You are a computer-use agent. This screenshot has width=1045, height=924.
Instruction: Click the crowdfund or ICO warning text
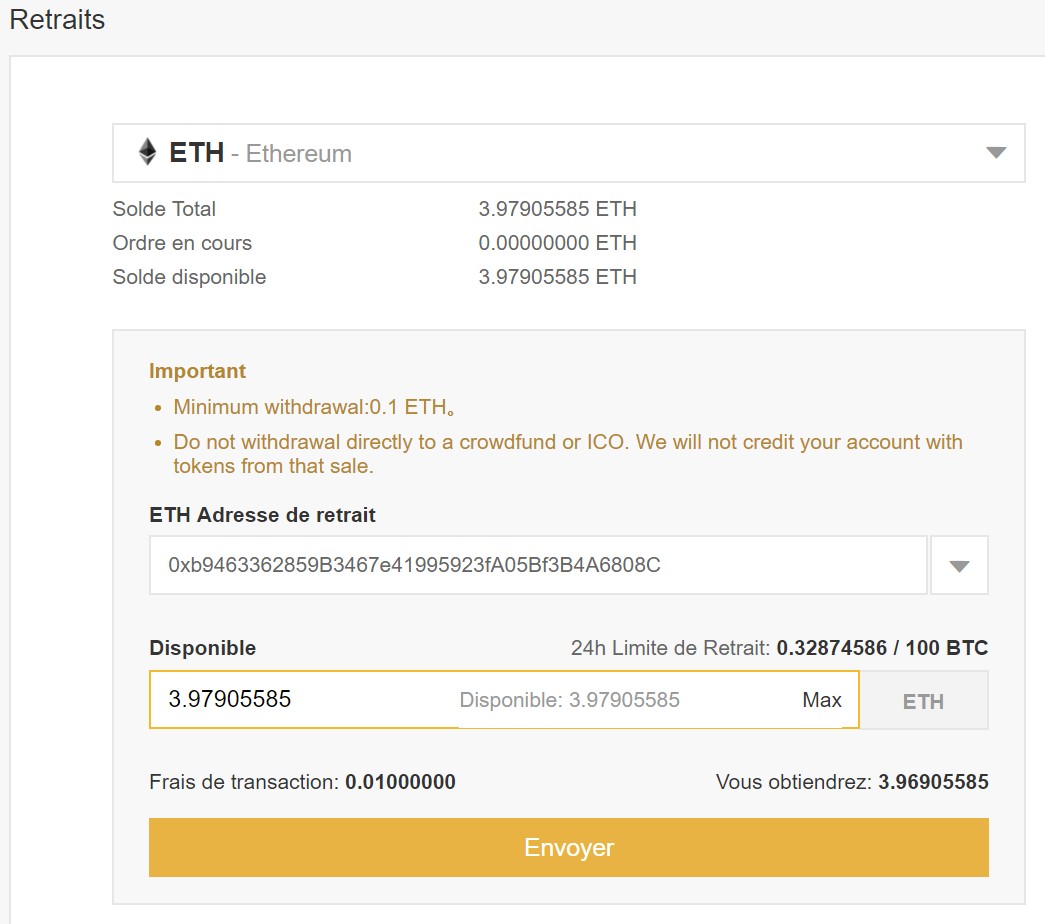568,454
